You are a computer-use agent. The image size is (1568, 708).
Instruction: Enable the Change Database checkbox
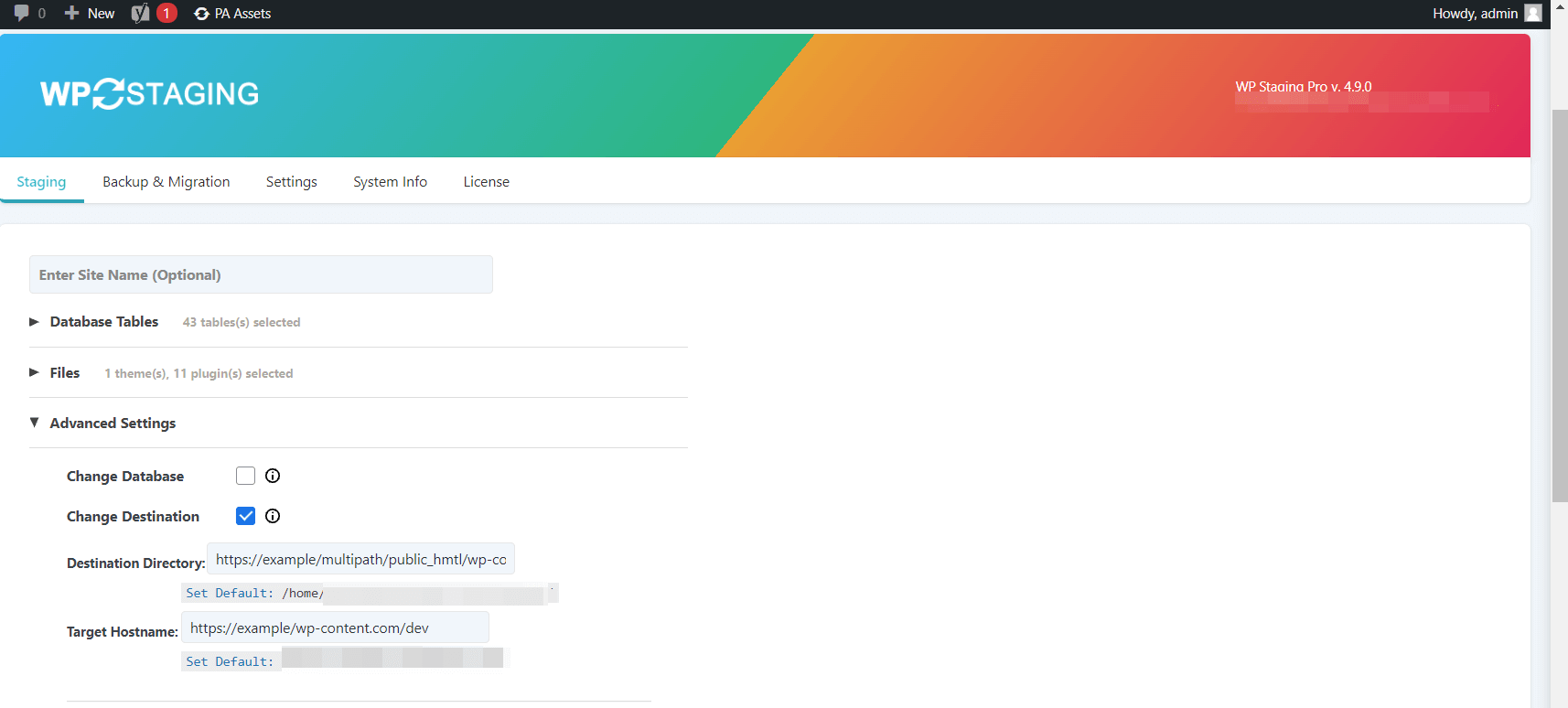click(x=245, y=476)
